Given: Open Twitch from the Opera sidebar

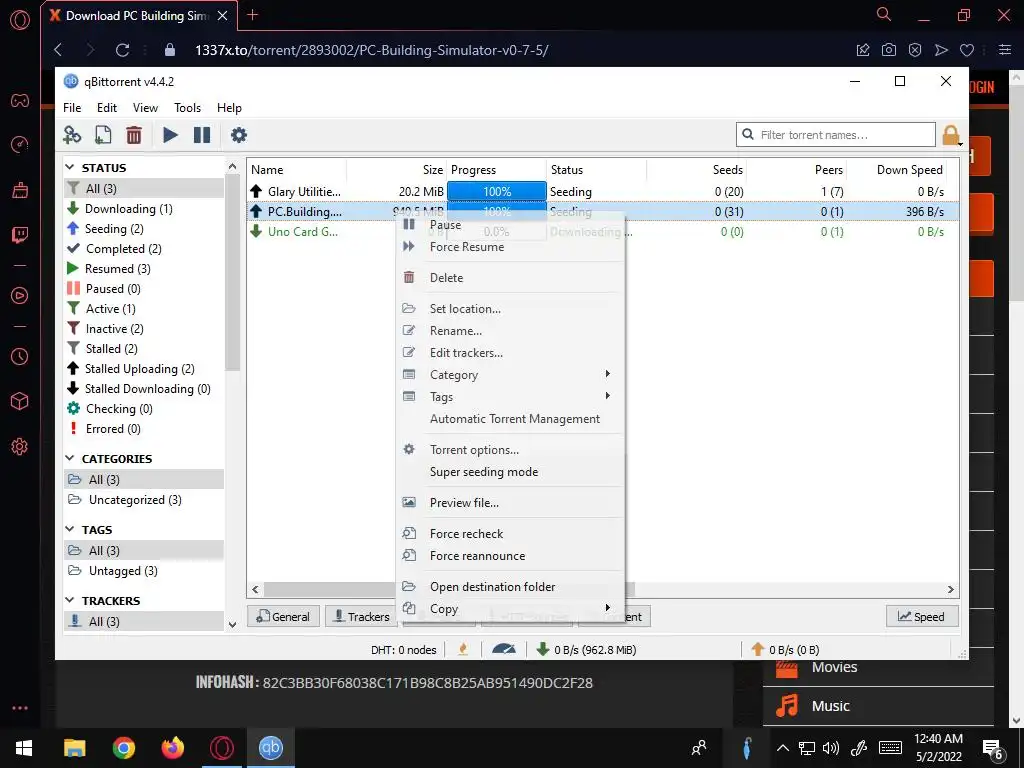Looking at the screenshot, I should (20, 235).
